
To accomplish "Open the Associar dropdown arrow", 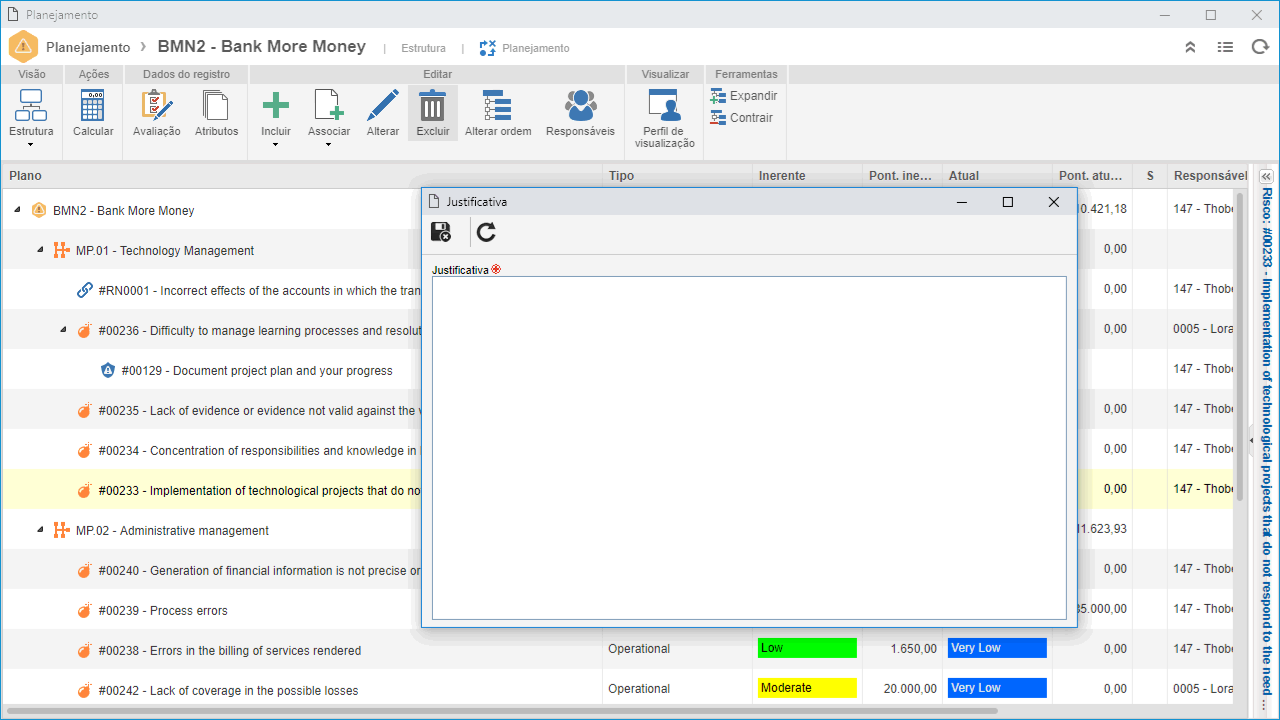I will pos(328,145).
